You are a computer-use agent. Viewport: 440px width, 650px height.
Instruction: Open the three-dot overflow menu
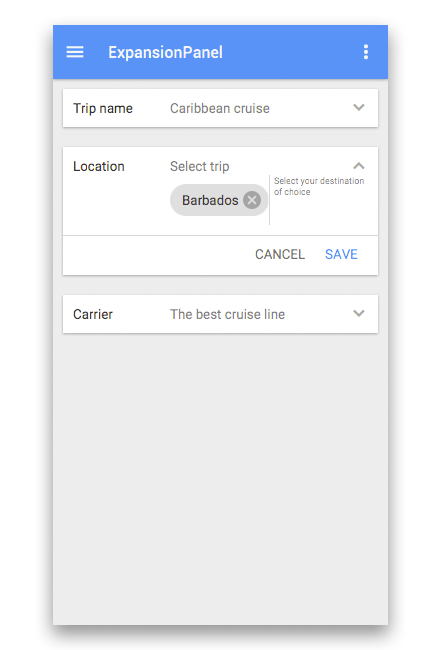click(366, 52)
